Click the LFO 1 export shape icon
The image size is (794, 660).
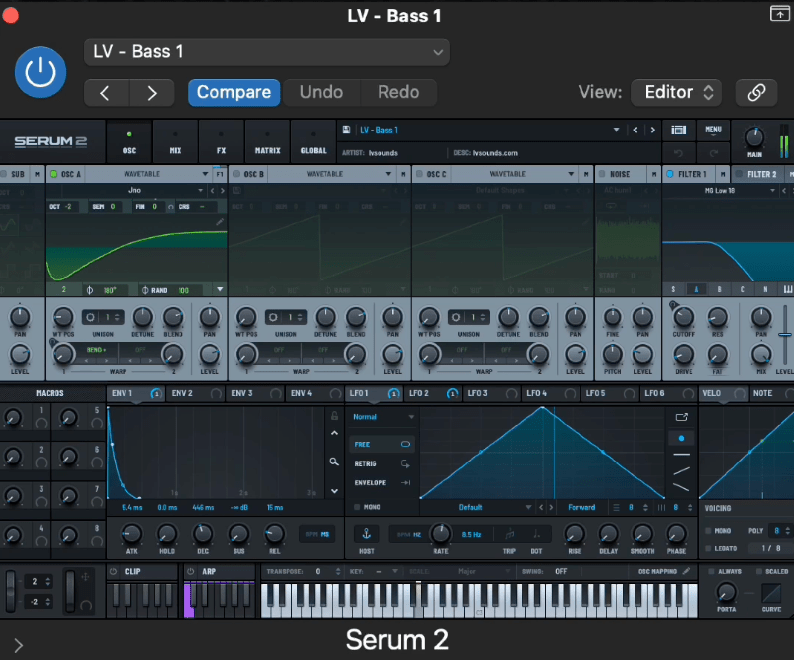682,417
